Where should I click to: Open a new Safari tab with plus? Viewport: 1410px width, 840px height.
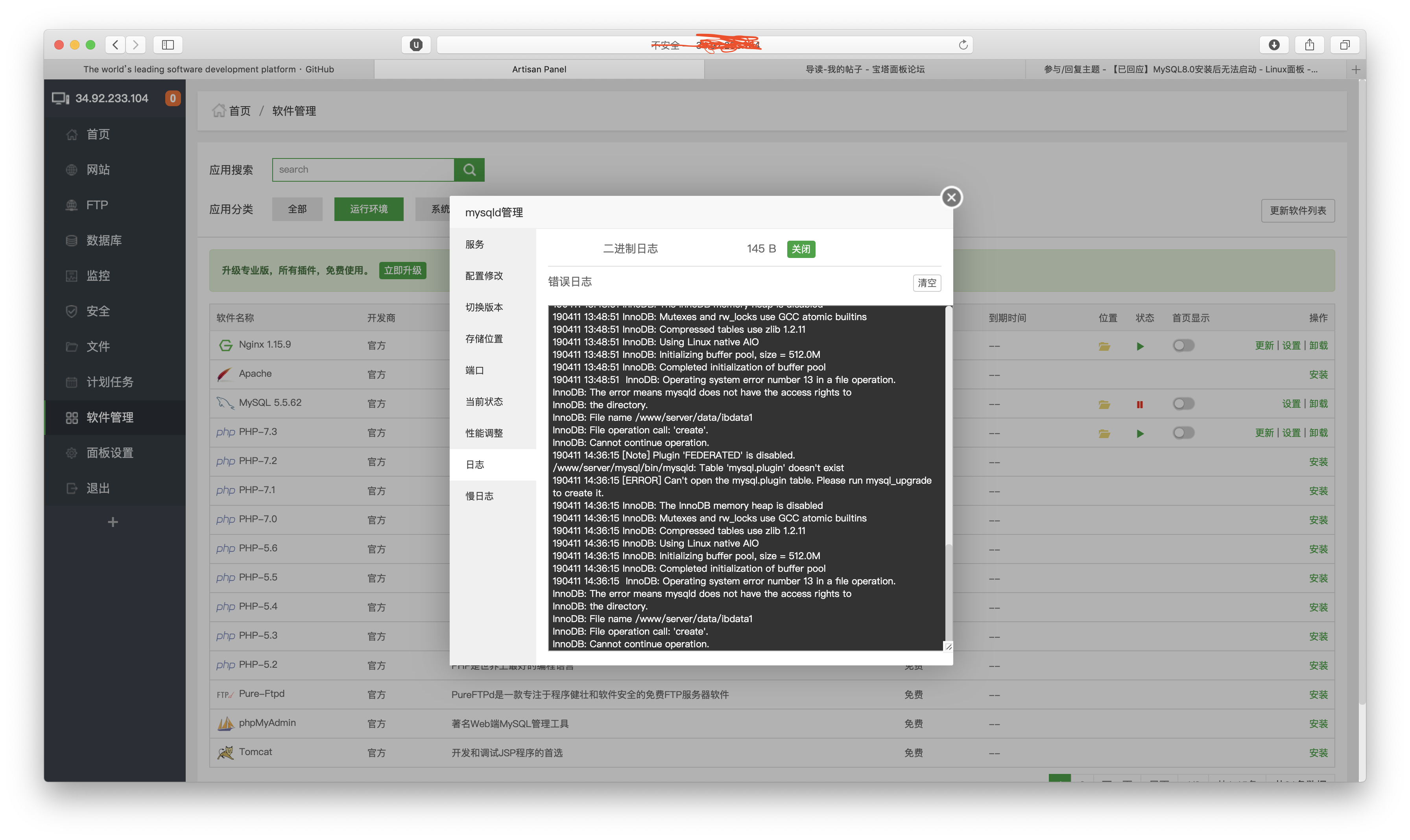coord(1356,70)
